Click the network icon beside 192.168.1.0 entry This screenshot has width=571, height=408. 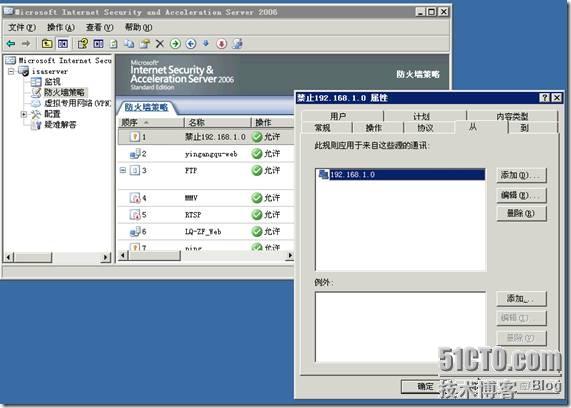[323, 174]
